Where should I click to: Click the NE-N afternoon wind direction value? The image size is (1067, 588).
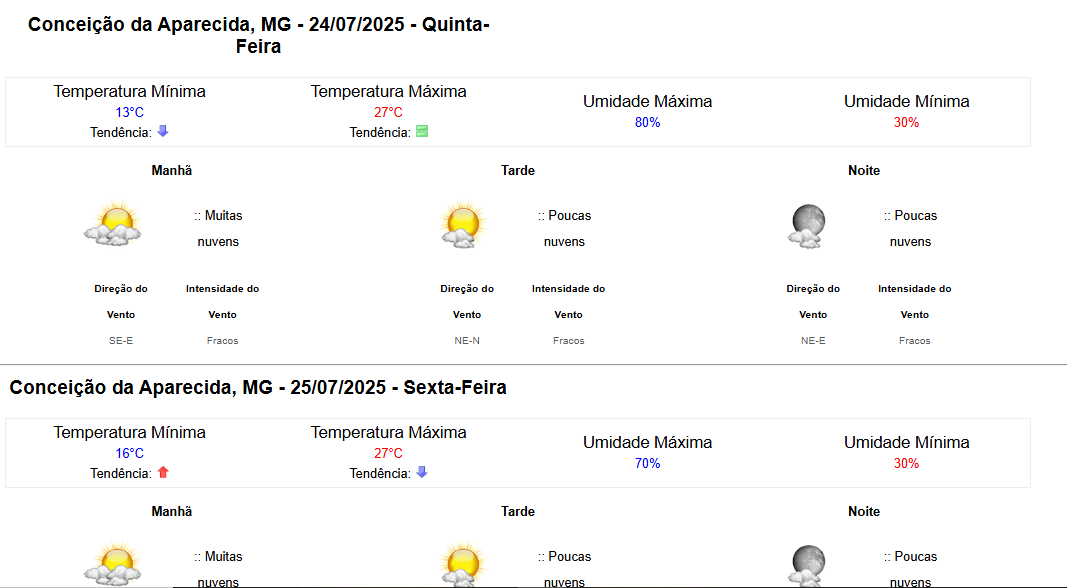tap(467, 340)
